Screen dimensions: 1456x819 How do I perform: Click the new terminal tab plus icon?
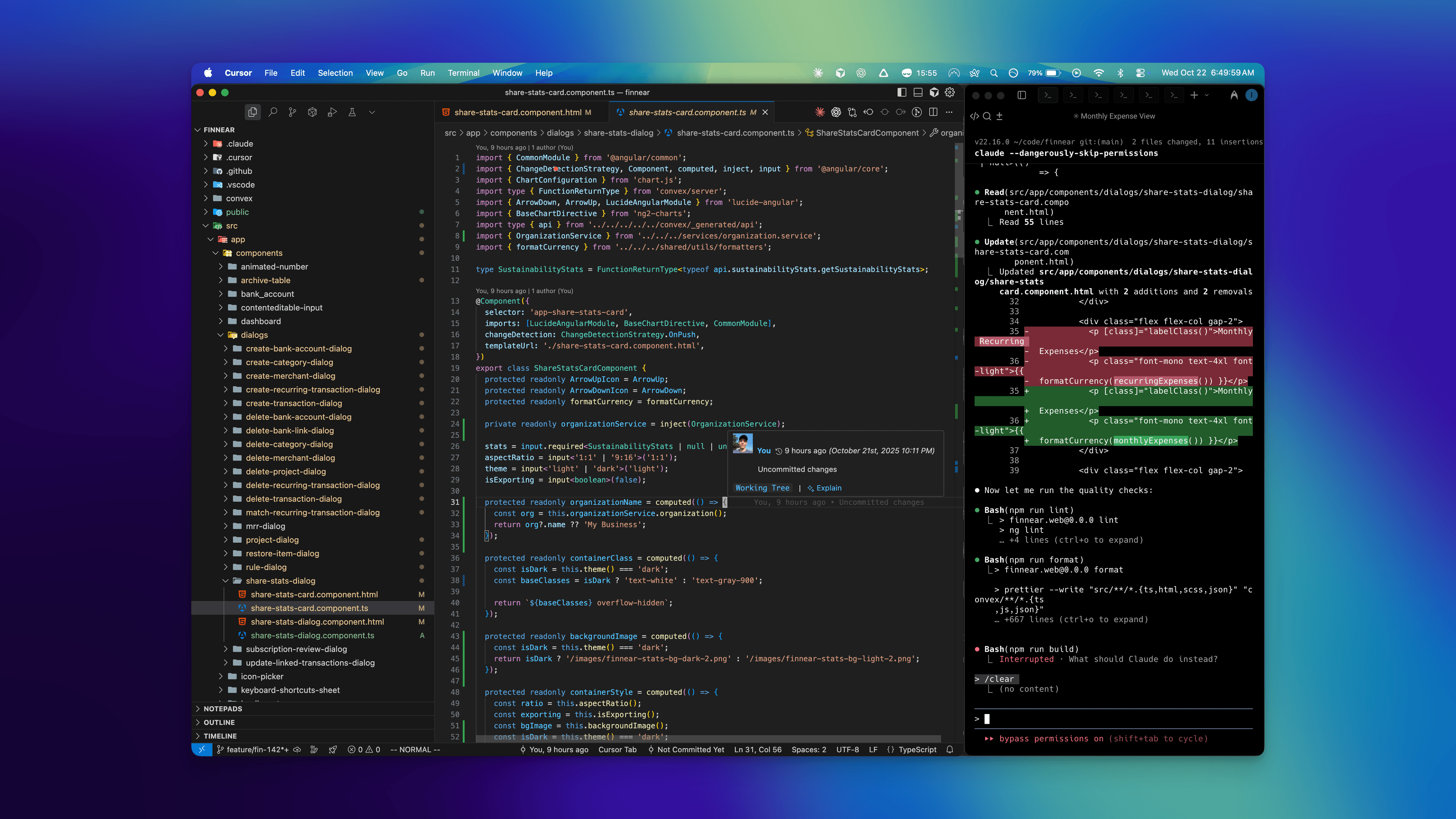pyautogui.click(x=1194, y=95)
